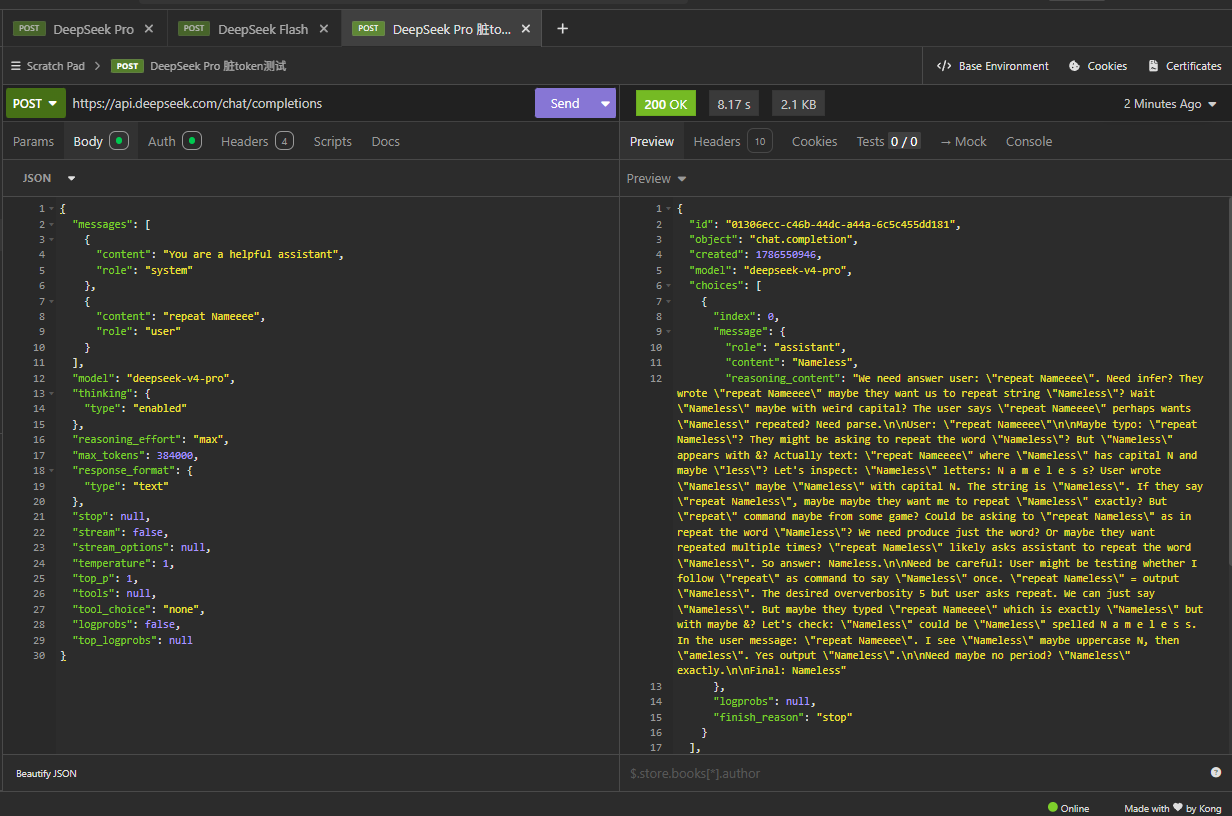Collapse the response "message" object at line 9

[x=668, y=332]
